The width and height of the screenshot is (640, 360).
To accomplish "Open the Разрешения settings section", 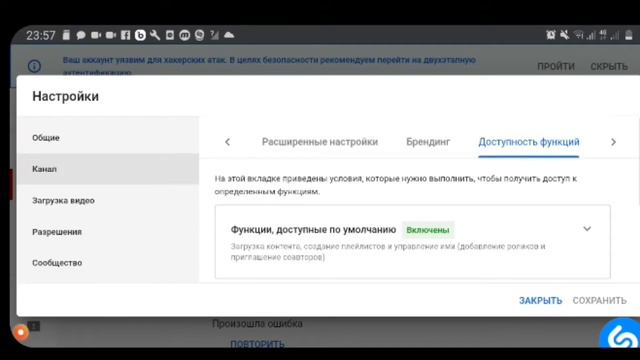I will tap(108, 232).
